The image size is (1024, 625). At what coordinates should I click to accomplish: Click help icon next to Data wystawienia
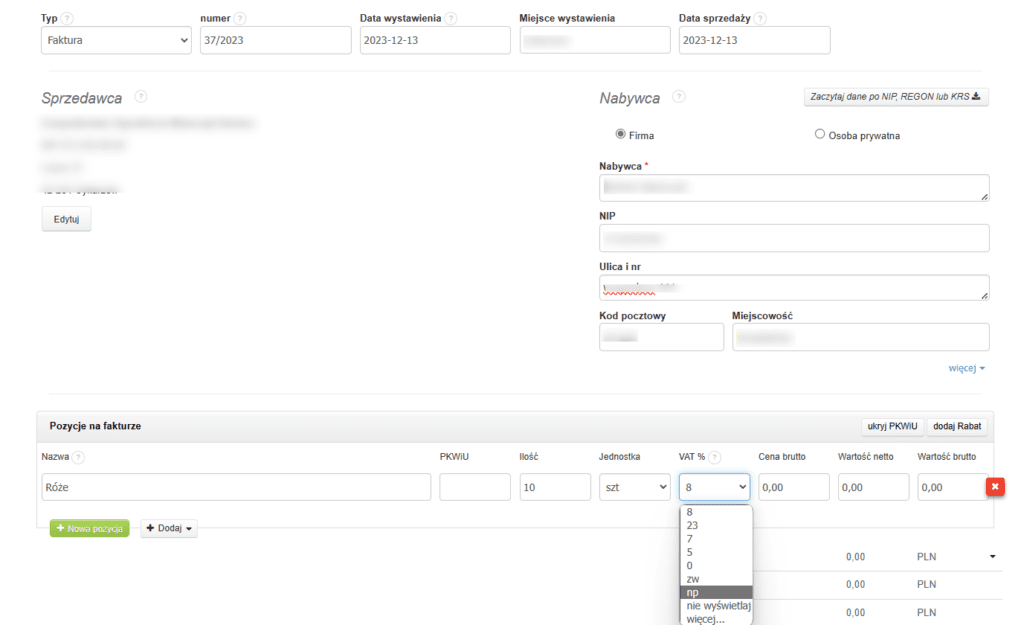click(451, 19)
